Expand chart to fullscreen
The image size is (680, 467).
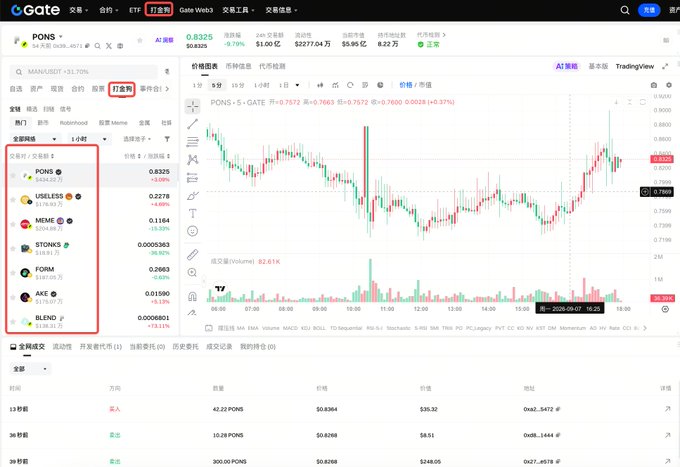click(x=665, y=66)
